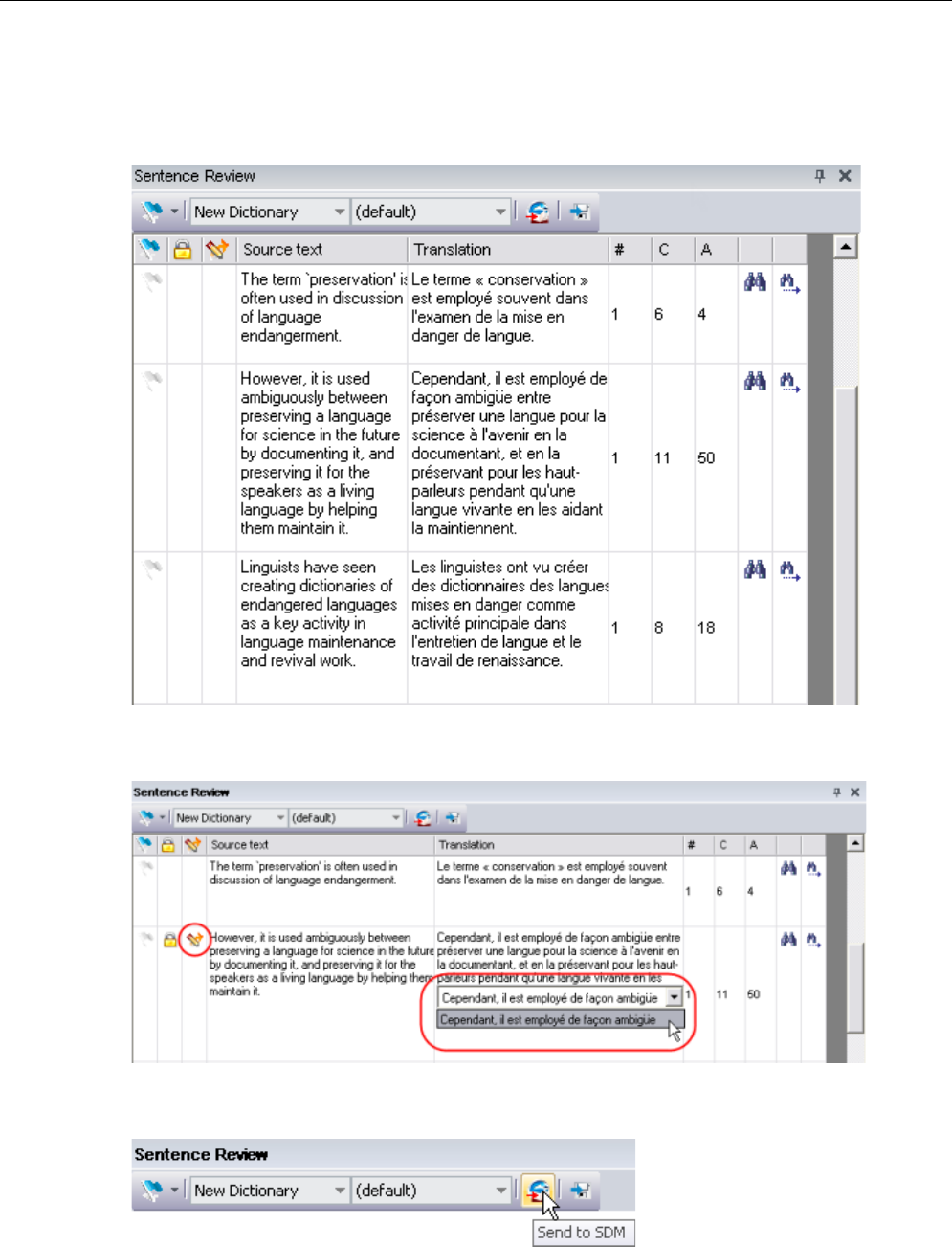Close the second Sentence Review panel
Image resolution: width=952 pixels, height=1247 pixels.
point(855,792)
